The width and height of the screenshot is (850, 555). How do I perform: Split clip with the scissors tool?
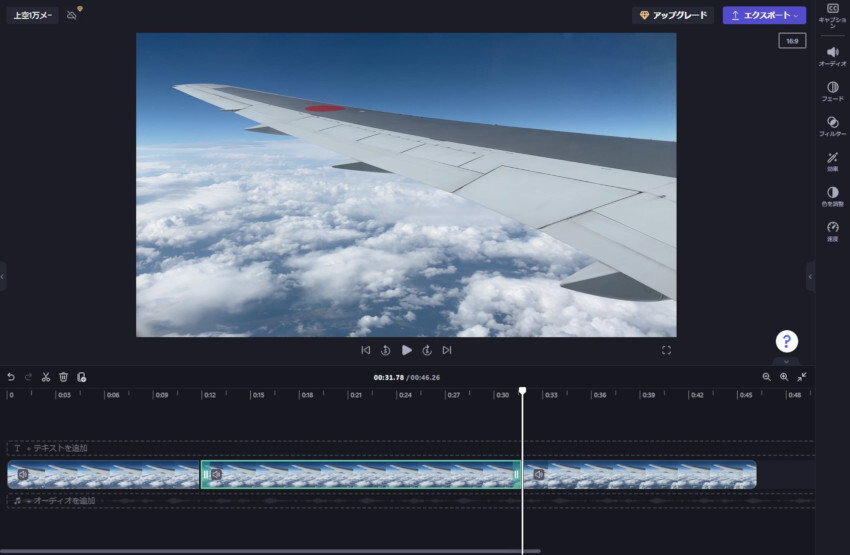[46, 377]
